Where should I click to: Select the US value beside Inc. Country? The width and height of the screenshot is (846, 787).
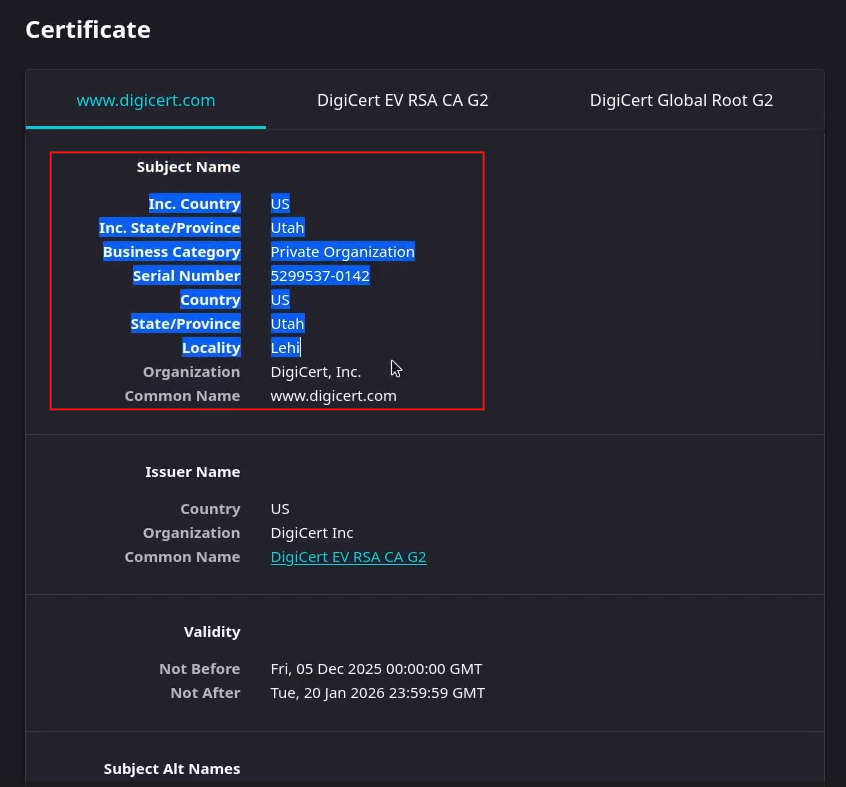coord(280,204)
